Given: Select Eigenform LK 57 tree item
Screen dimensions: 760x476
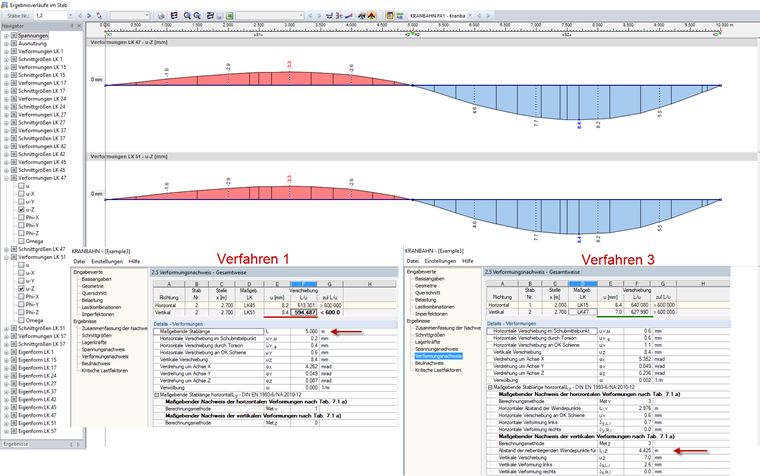Looking at the screenshot, I should [37, 431].
